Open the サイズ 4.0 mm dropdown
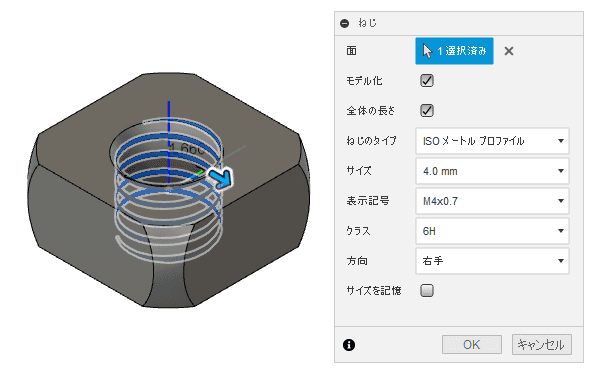Viewport: 597px width, 374px height. (x=492, y=171)
